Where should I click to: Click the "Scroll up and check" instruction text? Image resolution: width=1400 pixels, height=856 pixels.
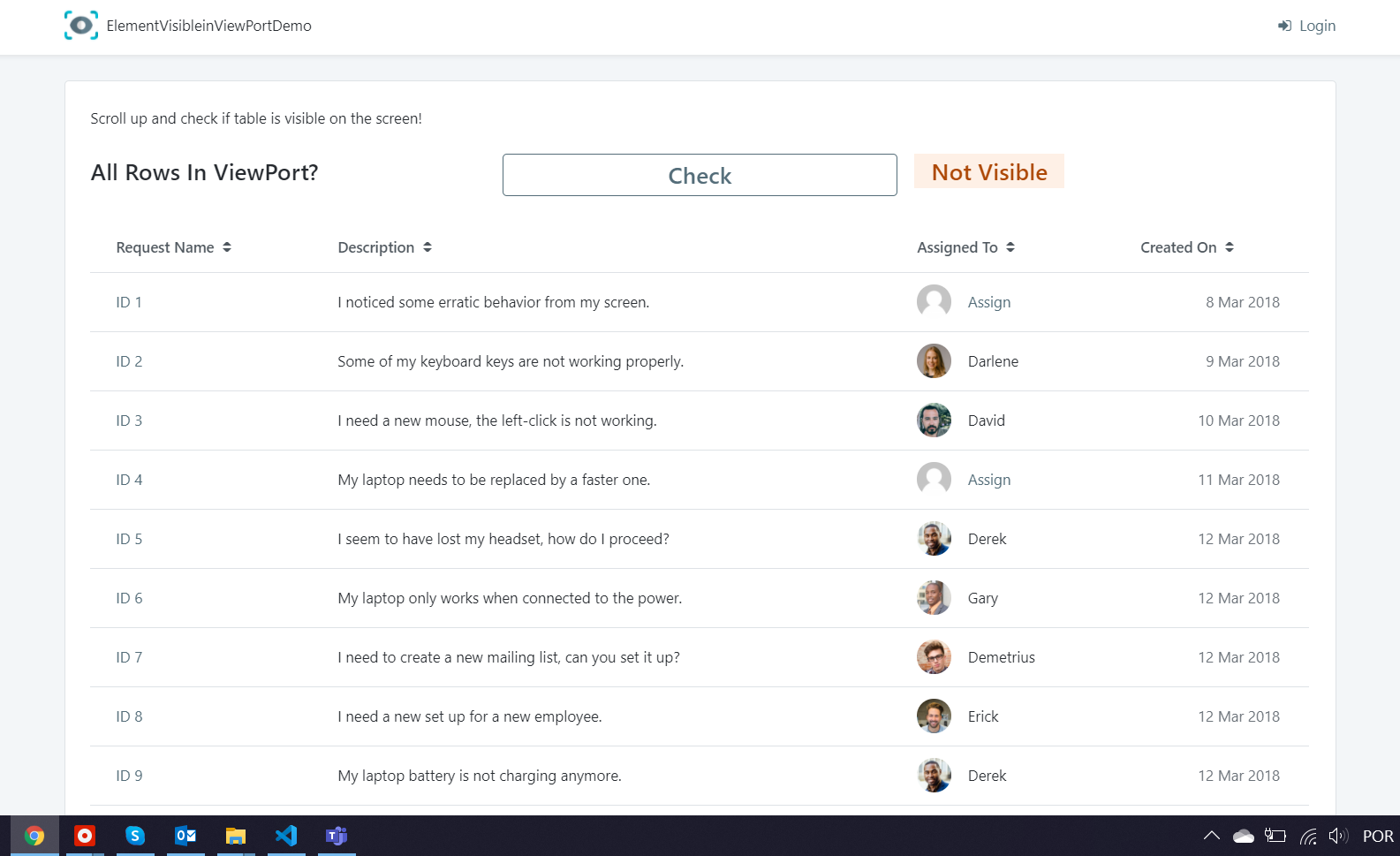pyautogui.click(x=256, y=118)
